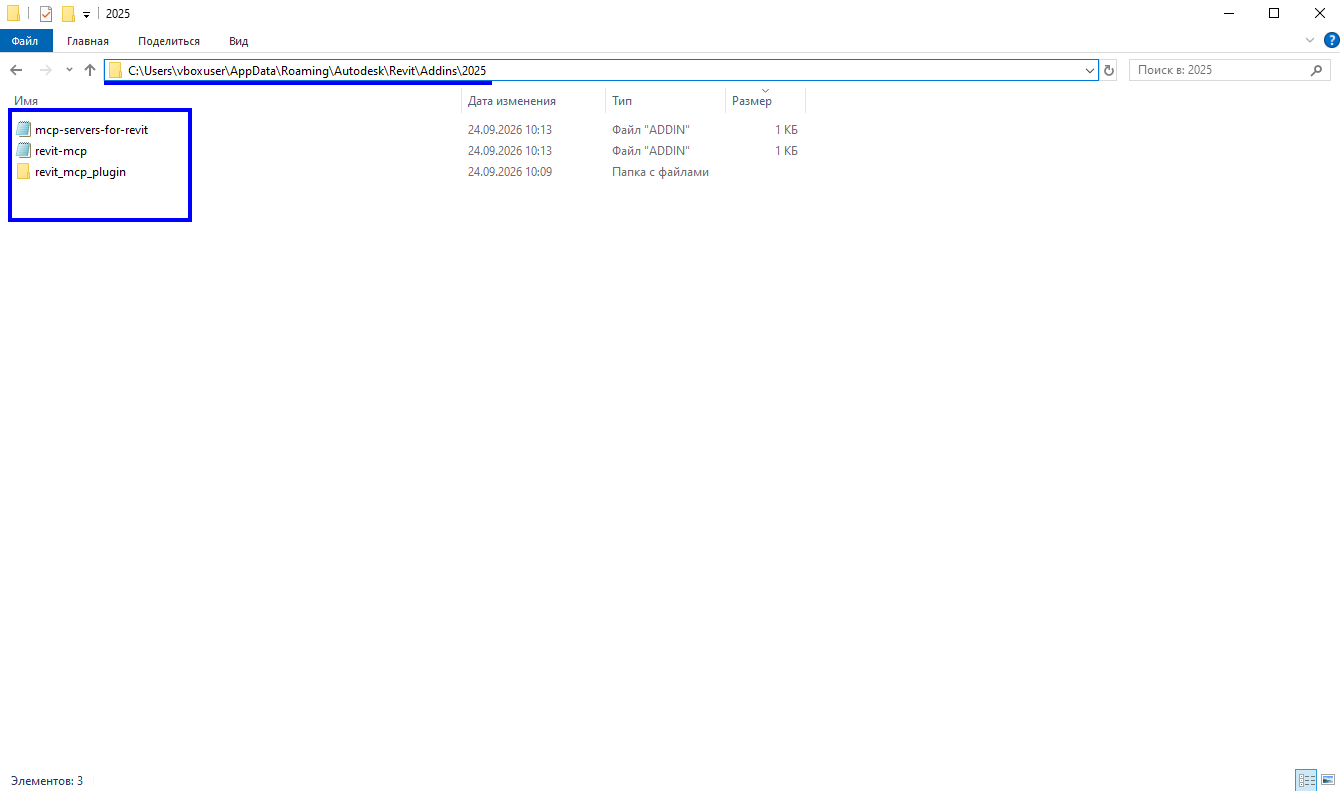Select the revit_mcp_plugin folder name

(80, 172)
